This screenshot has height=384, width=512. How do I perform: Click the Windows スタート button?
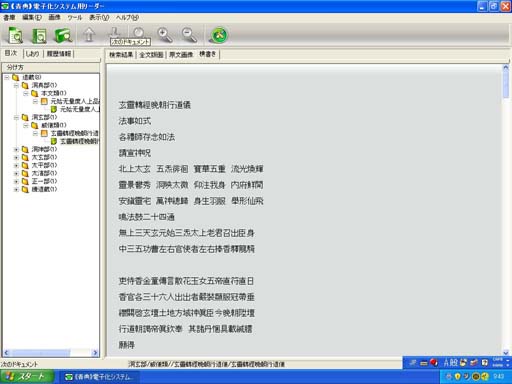[x=27, y=377]
